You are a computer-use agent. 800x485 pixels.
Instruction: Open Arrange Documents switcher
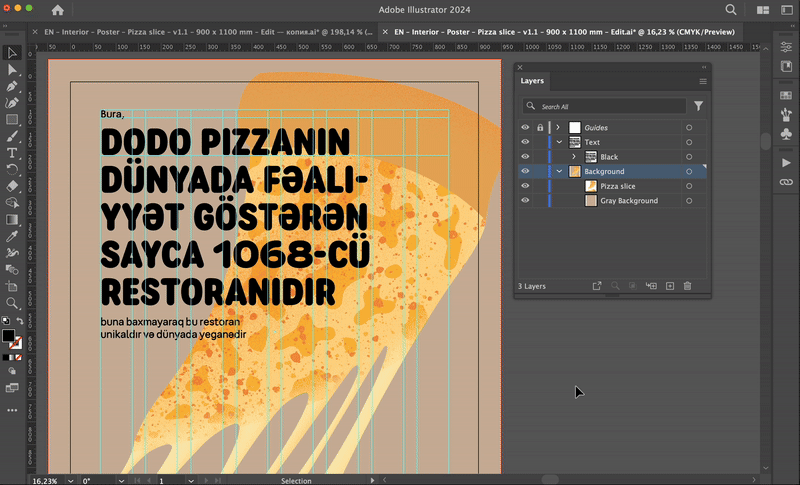click(763, 10)
